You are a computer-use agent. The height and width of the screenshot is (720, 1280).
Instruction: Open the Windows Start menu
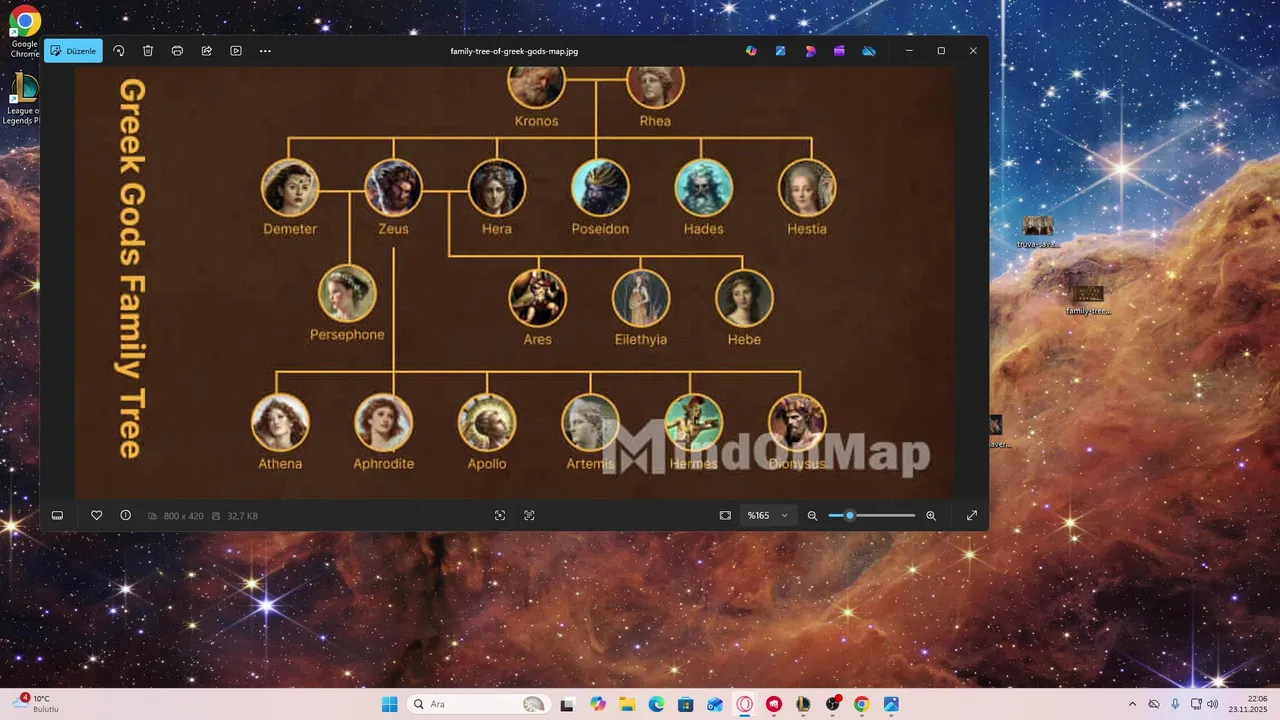click(389, 704)
